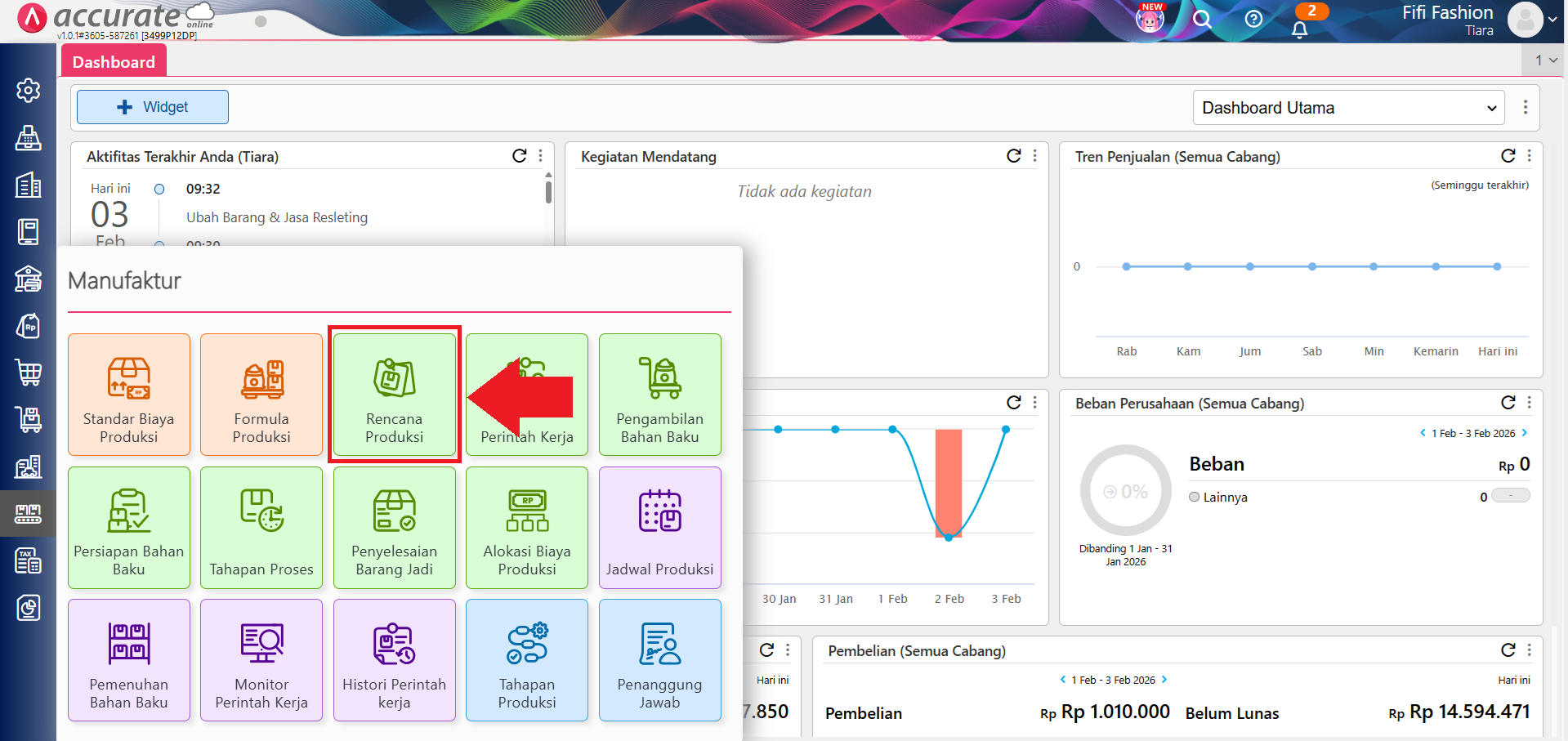Open Rencana Produksi in Manufaktur menu

pos(394,395)
